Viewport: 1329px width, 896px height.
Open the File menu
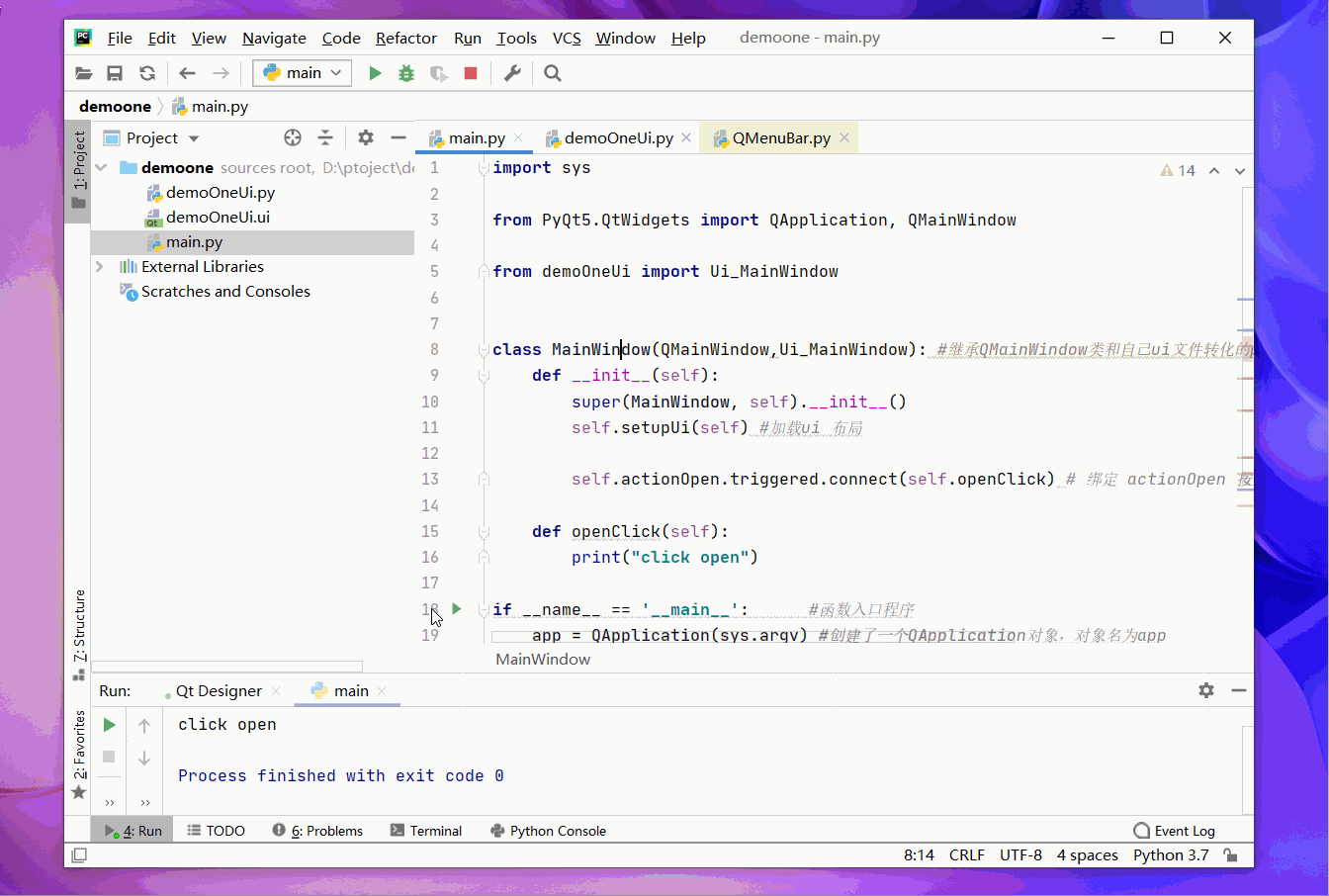pos(120,38)
